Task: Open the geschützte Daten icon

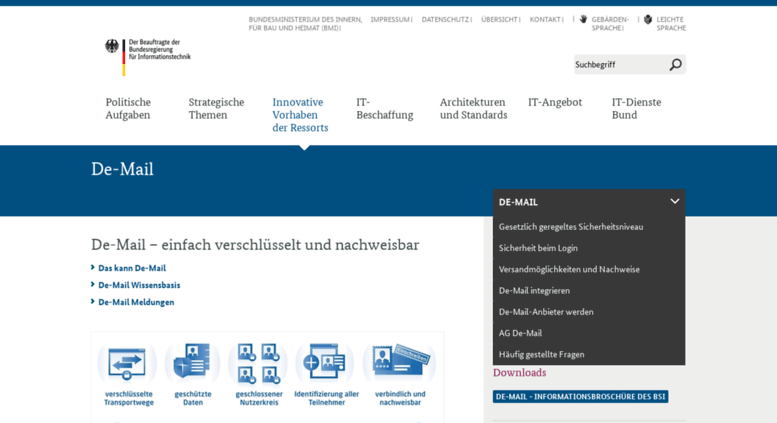Action: [192, 362]
